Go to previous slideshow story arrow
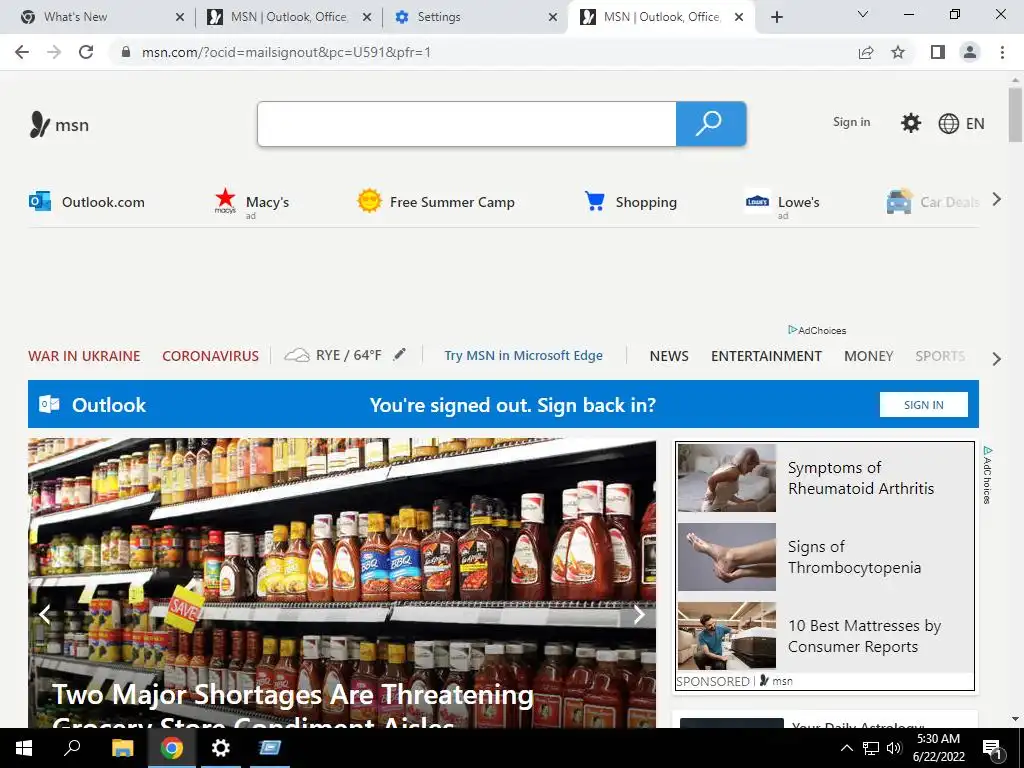1024x768 pixels. click(x=45, y=614)
